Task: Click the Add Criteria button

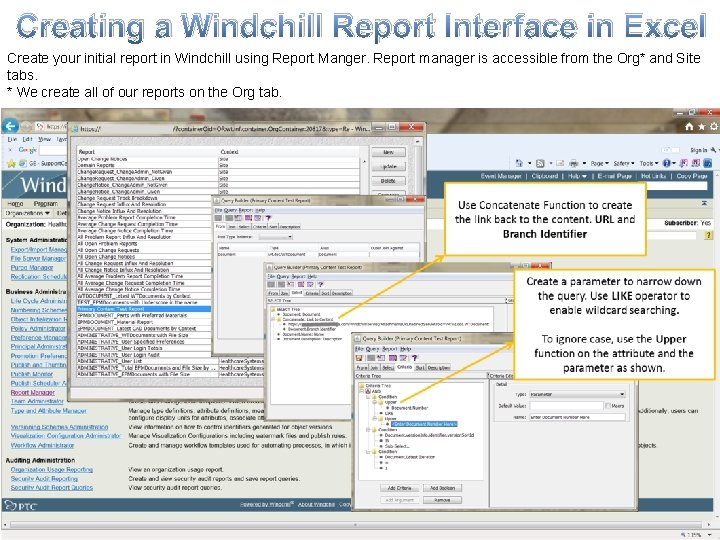Action: click(399, 488)
